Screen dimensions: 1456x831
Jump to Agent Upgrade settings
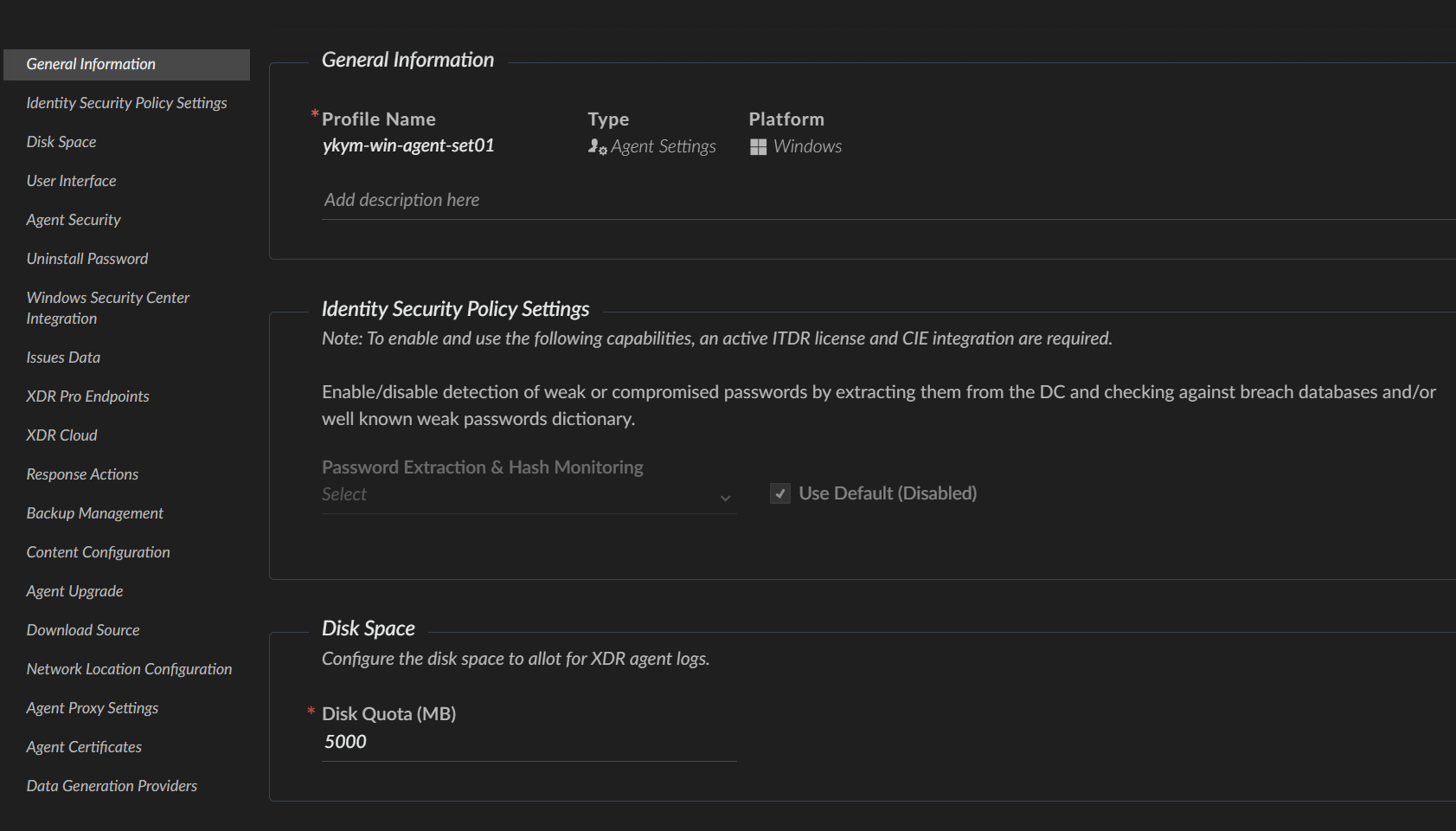pyautogui.click(x=74, y=591)
